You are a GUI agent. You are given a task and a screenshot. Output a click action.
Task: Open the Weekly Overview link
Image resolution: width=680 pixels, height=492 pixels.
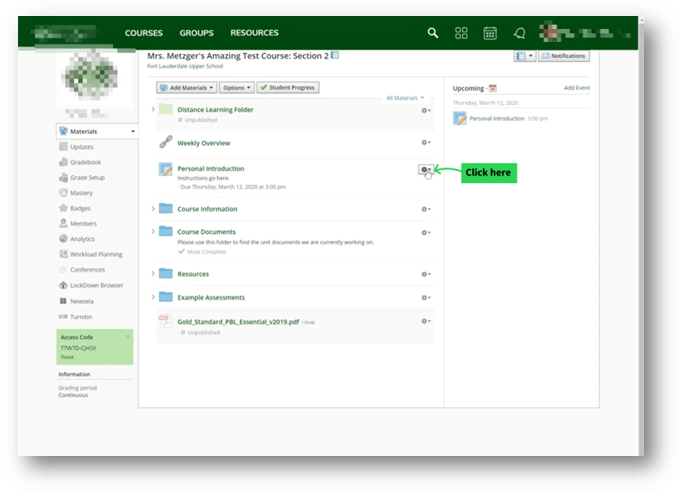[203, 143]
